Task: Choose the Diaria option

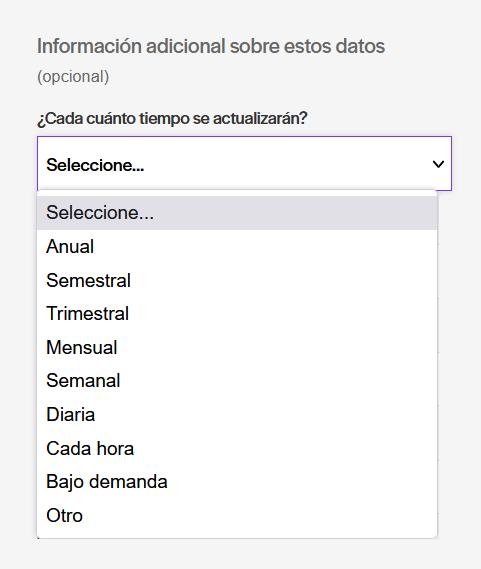Action: [237, 414]
